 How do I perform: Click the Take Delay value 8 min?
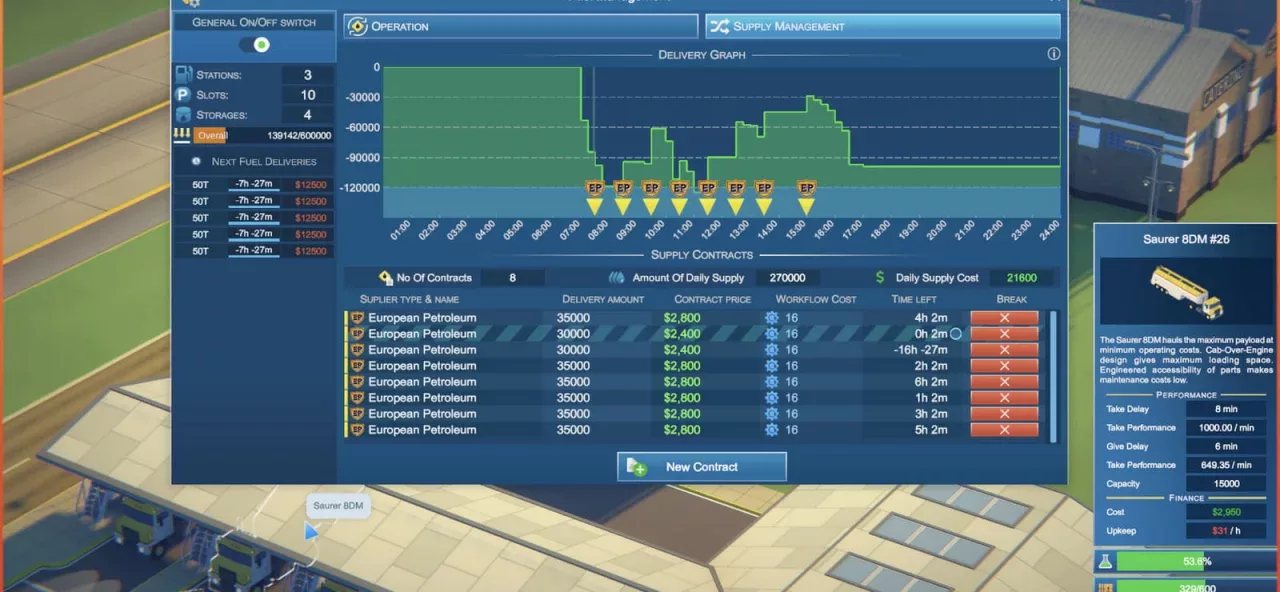(1226, 409)
